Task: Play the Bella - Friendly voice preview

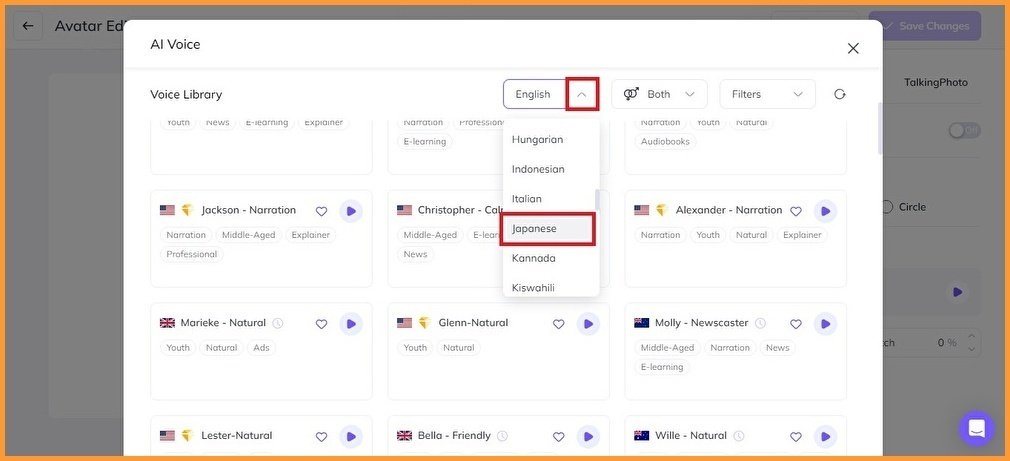Action: [x=588, y=437]
